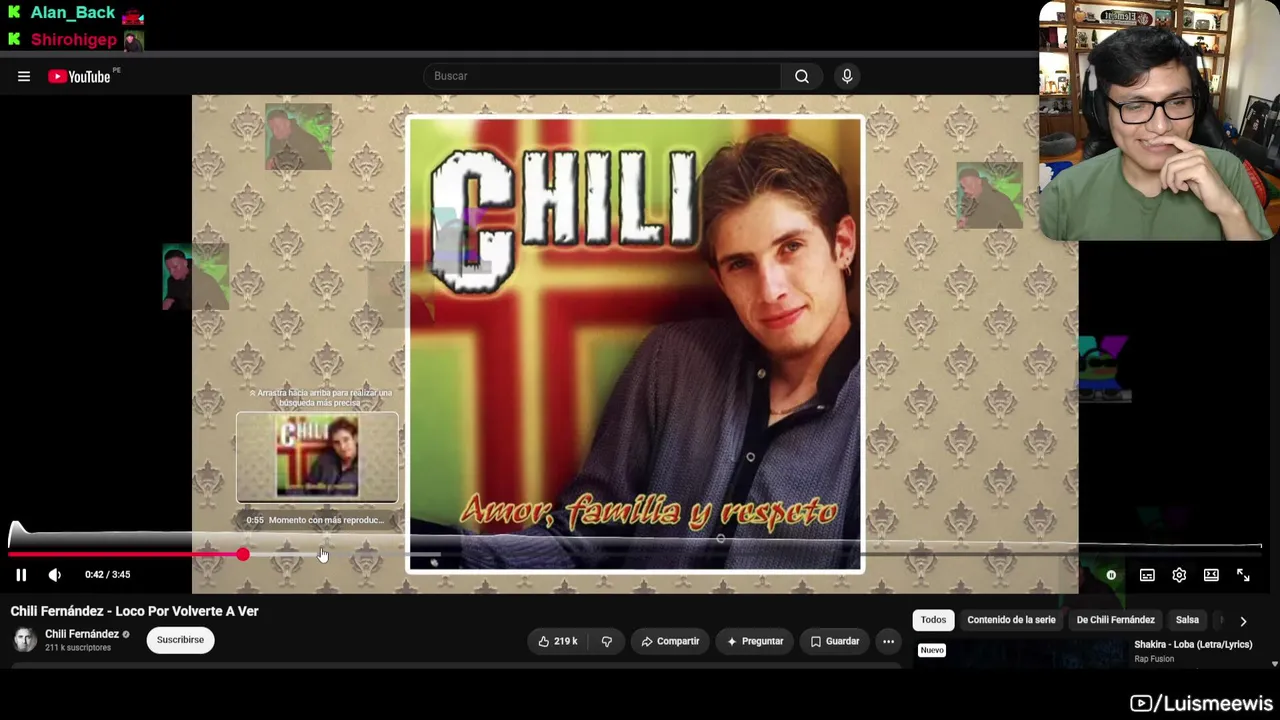This screenshot has height=720, width=1280.
Task: Open the YouTube hamburger guide menu
Action: (x=24, y=76)
